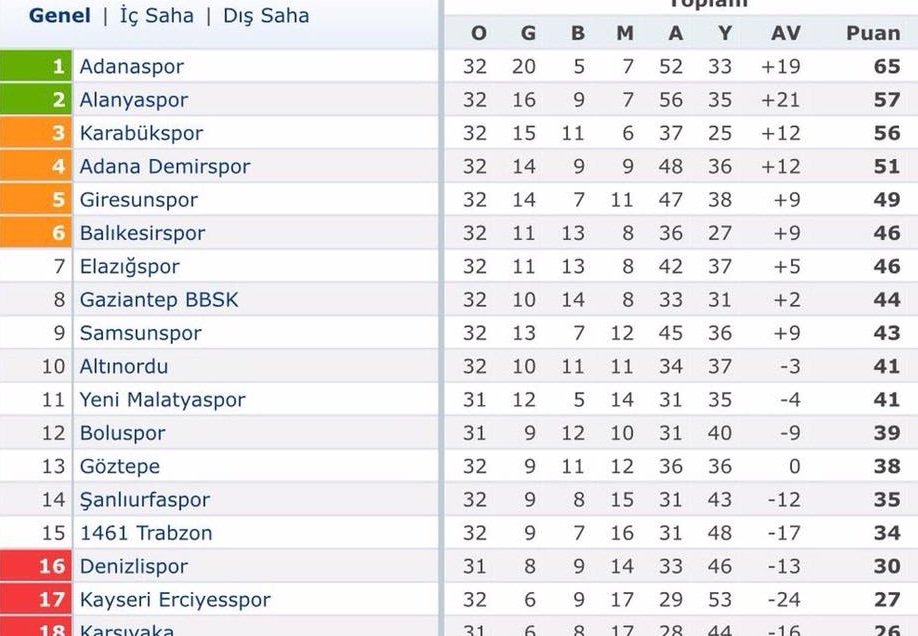Viewport: 918px width, 636px height.
Task: Select the Dış Saha tab
Action: 266,16
